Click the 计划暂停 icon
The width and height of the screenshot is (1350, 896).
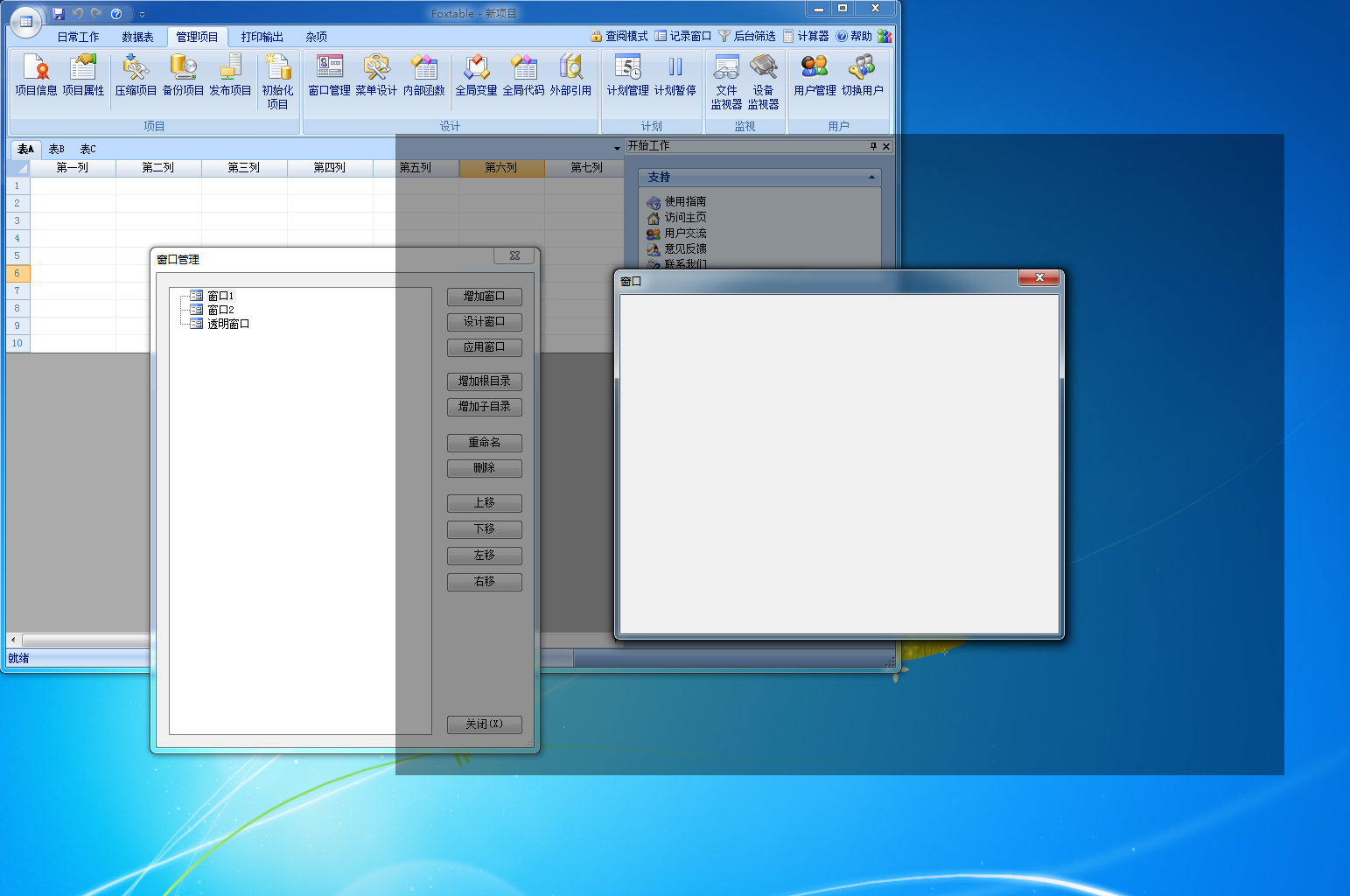pyautogui.click(x=675, y=75)
